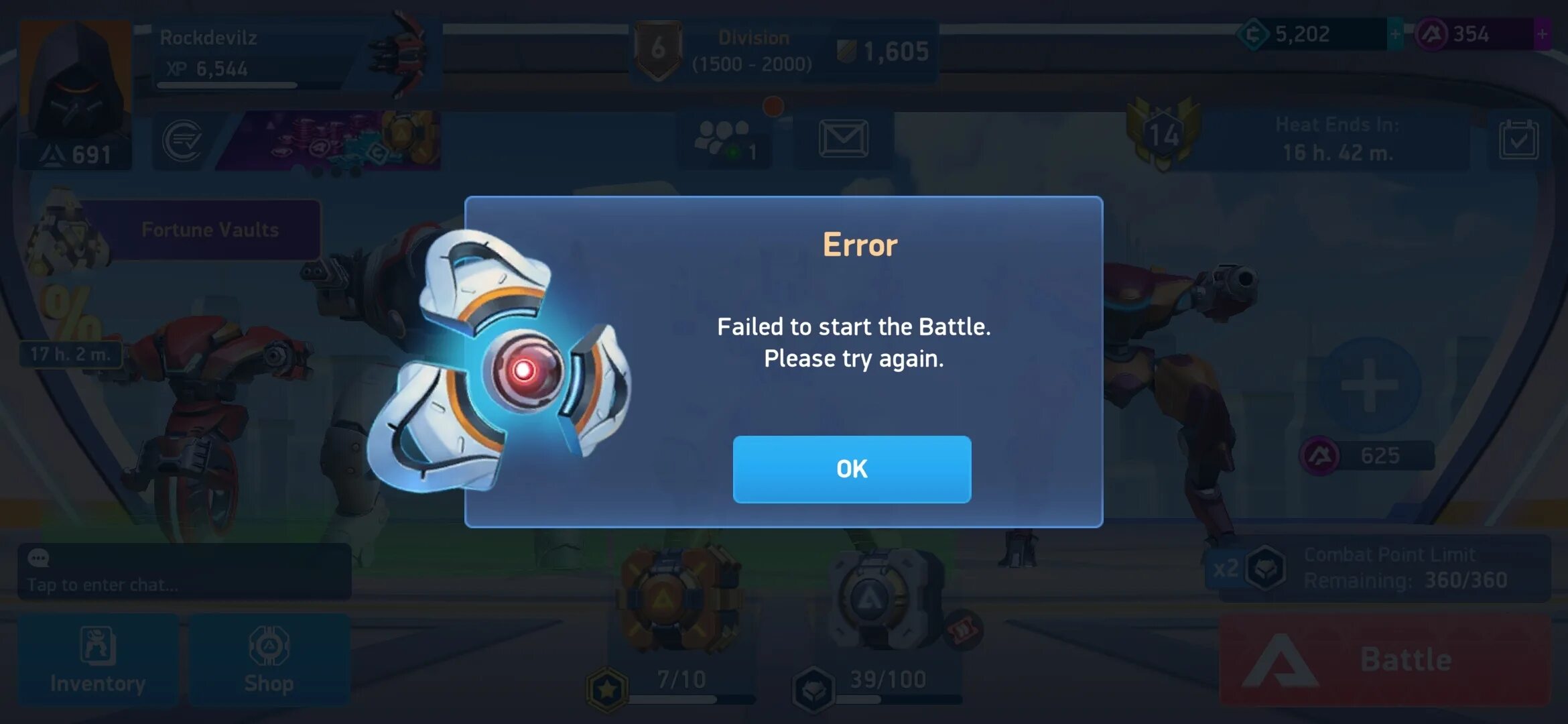Screen dimensions: 1568x724
Task: Add a mech with the large plus slot
Action: [x=1370, y=385]
